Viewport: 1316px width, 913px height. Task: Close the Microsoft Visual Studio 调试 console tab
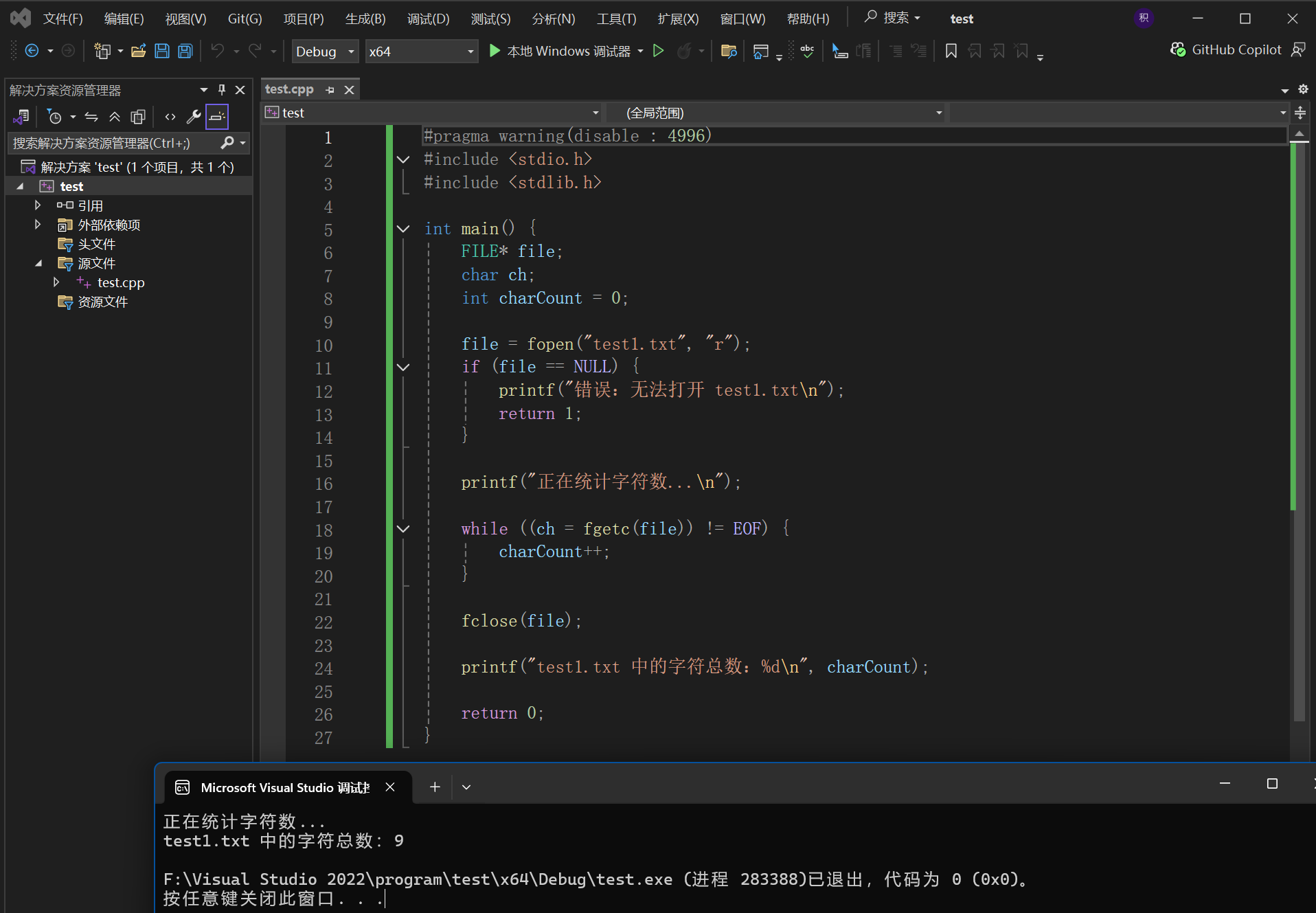390,787
